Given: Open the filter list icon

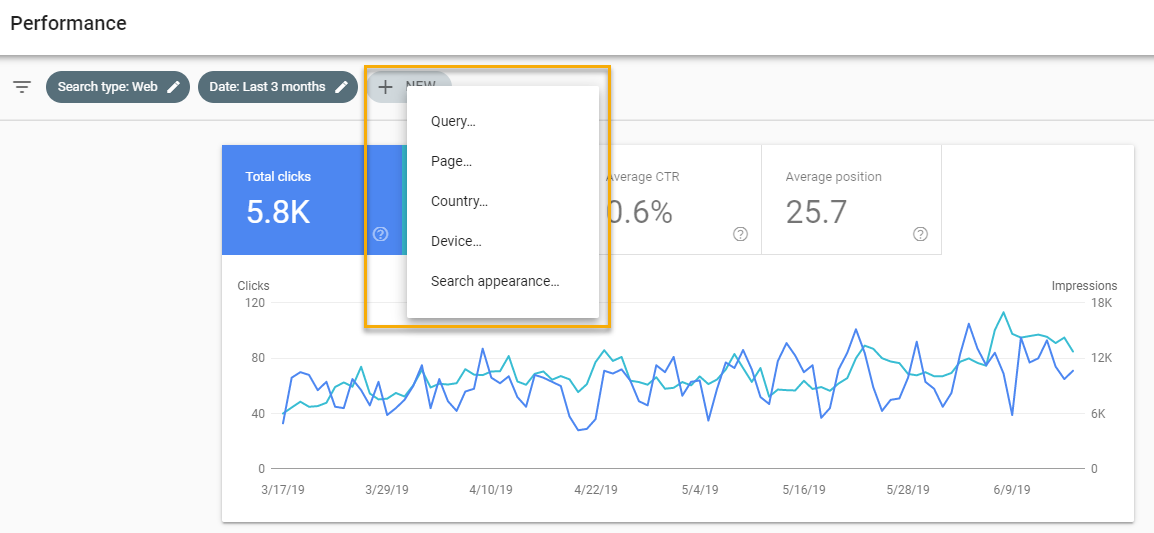Looking at the screenshot, I should click(23, 87).
